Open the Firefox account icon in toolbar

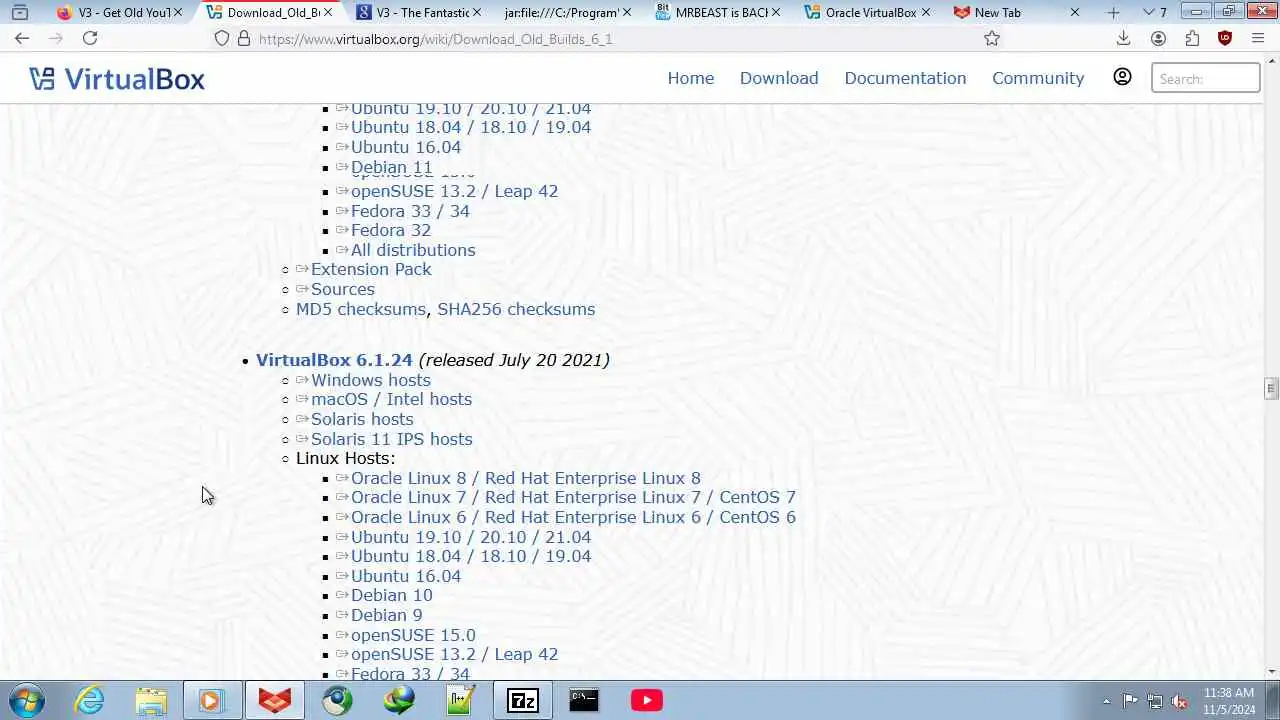click(x=1158, y=38)
